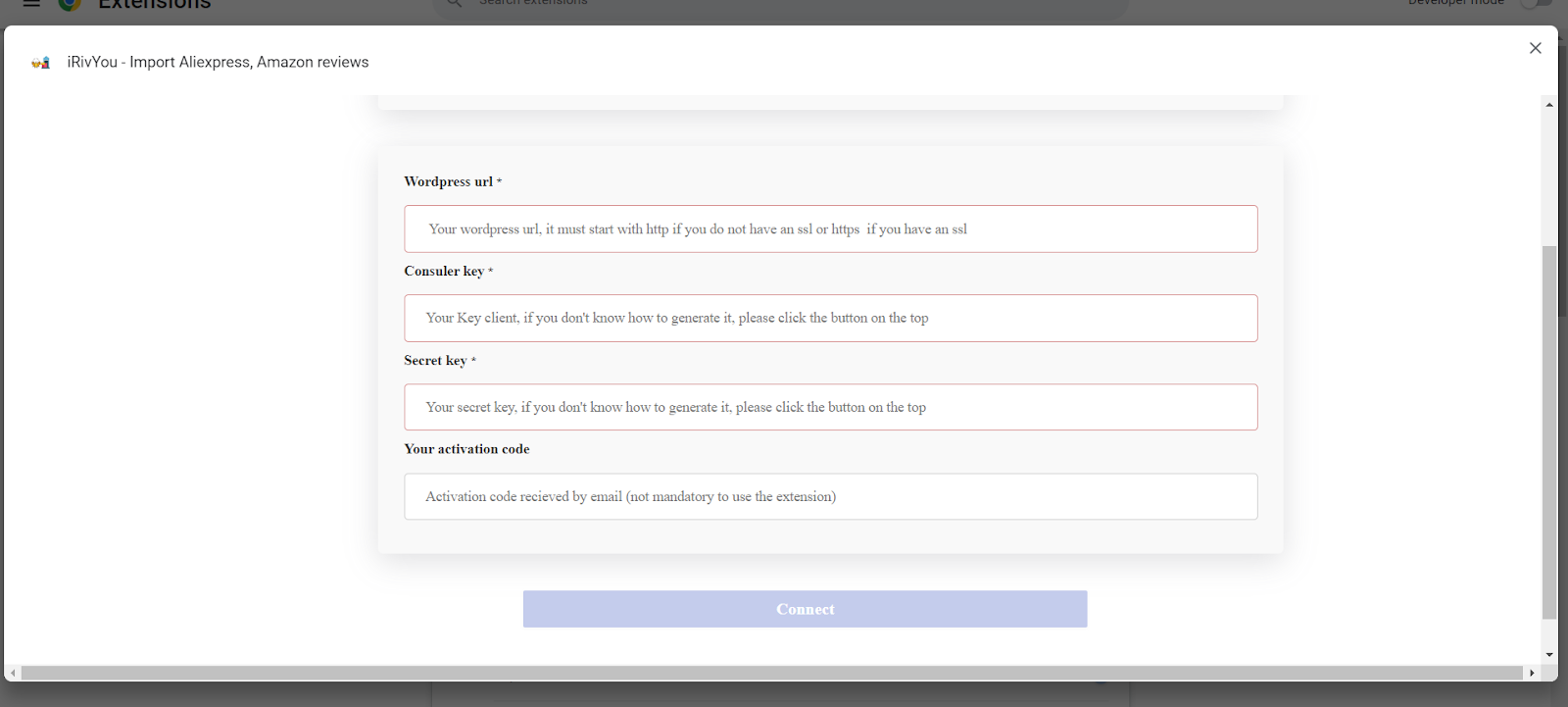
Task: Click the scroll right arrow
Action: click(1532, 674)
